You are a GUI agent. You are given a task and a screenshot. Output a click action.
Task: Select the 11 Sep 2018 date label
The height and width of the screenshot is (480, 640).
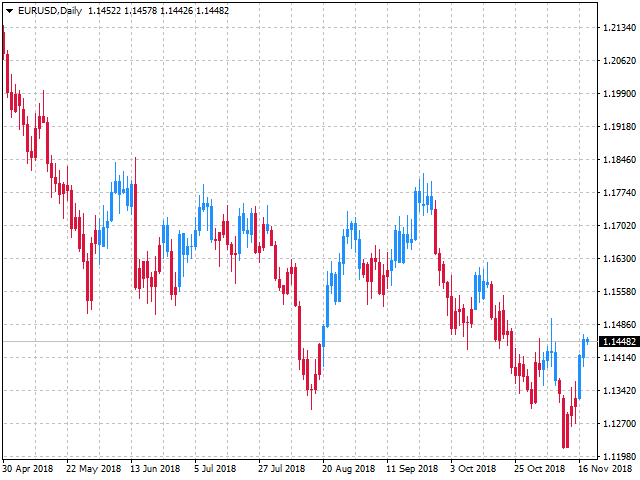(411, 468)
